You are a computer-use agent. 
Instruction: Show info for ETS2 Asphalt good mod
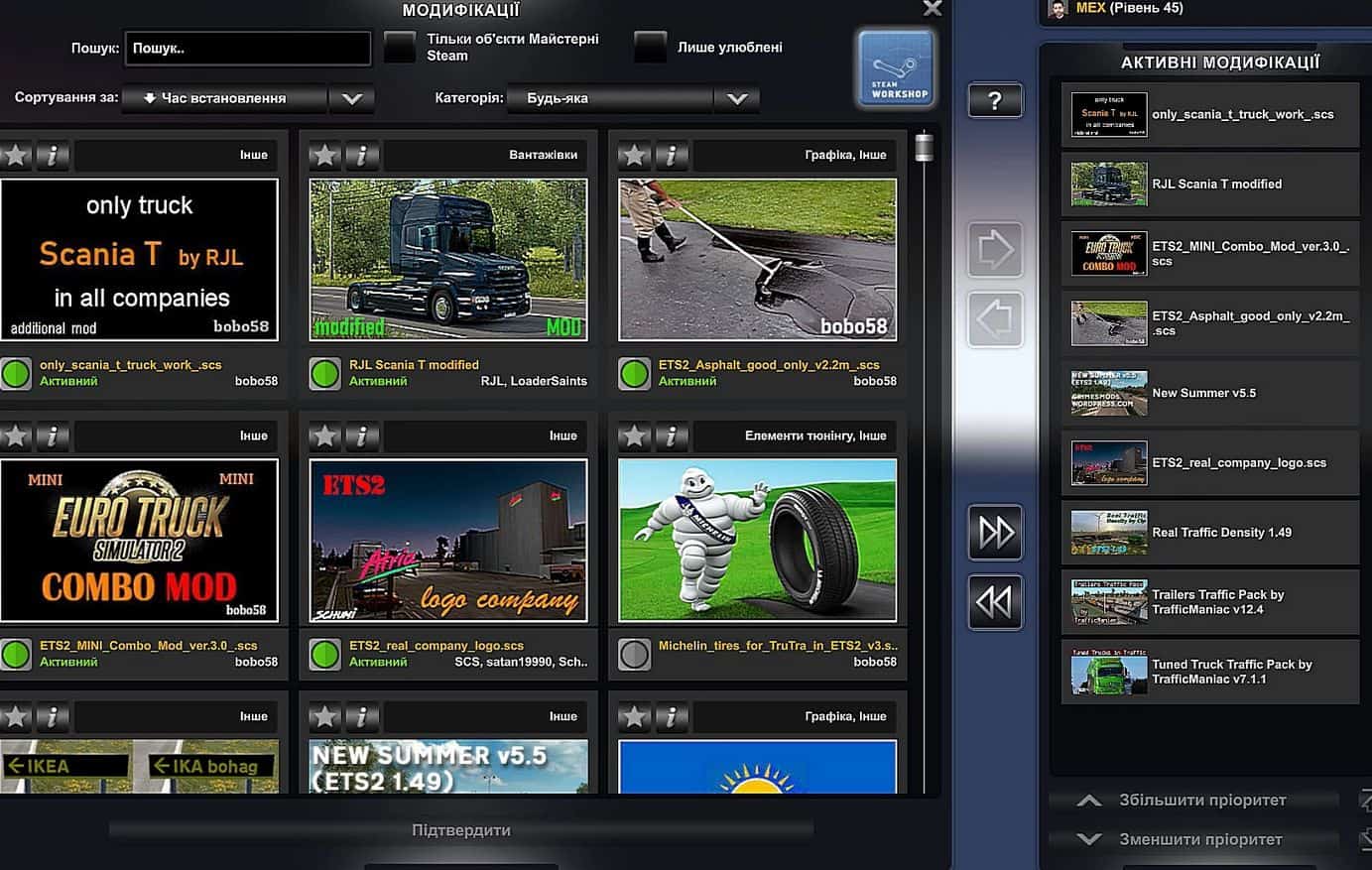point(672,155)
